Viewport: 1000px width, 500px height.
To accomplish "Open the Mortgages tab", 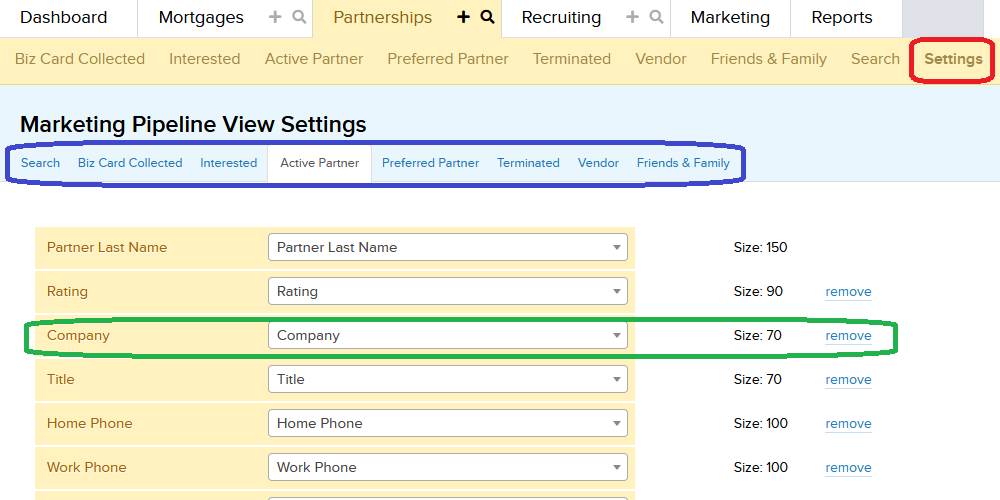I will coord(201,18).
